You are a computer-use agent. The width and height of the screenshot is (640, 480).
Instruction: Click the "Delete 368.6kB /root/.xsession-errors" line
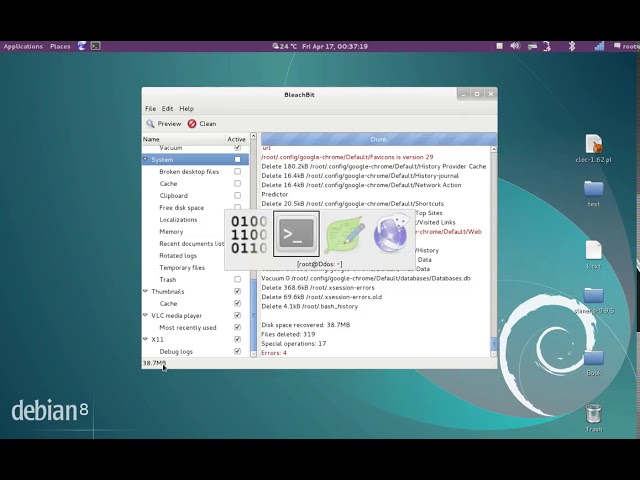[x=318, y=287]
